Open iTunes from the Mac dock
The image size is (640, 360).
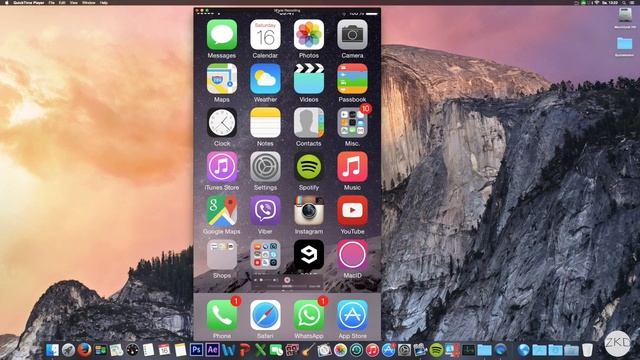coord(372,350)
